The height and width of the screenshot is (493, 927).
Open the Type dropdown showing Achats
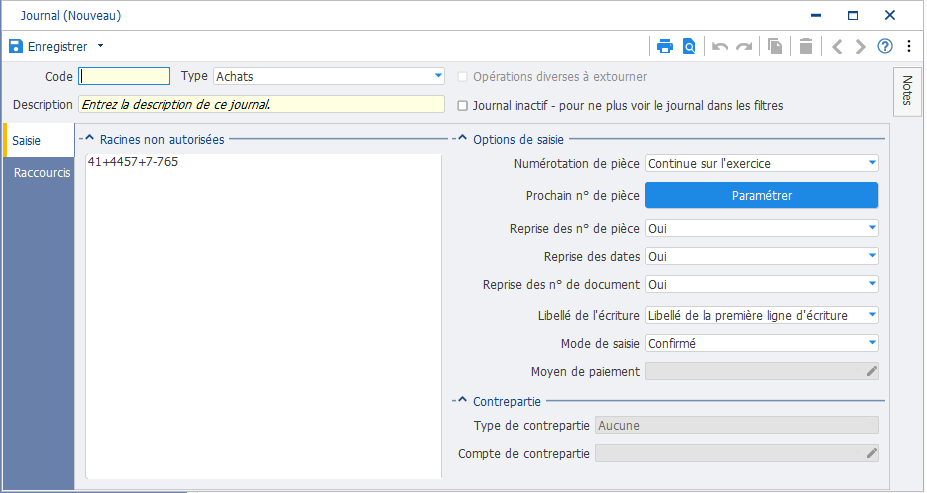click(329, 76)
